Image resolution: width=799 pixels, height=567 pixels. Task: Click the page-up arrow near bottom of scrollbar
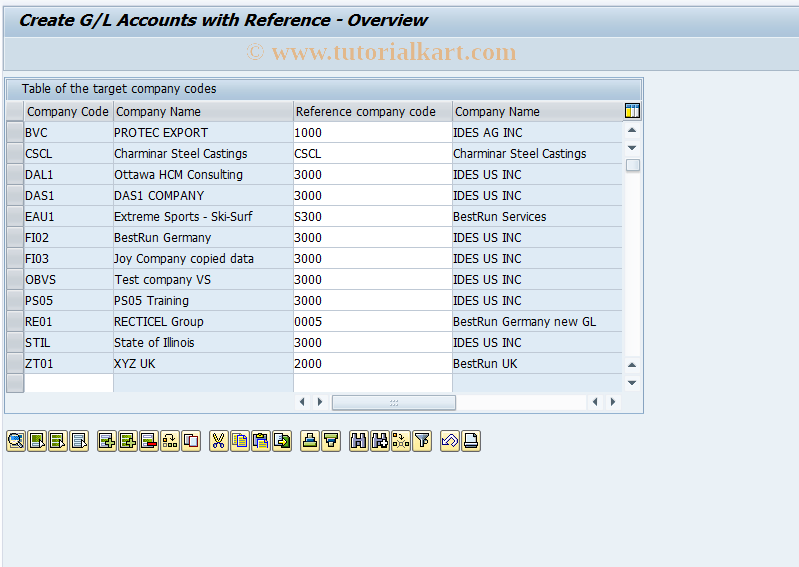coord(632,365)
